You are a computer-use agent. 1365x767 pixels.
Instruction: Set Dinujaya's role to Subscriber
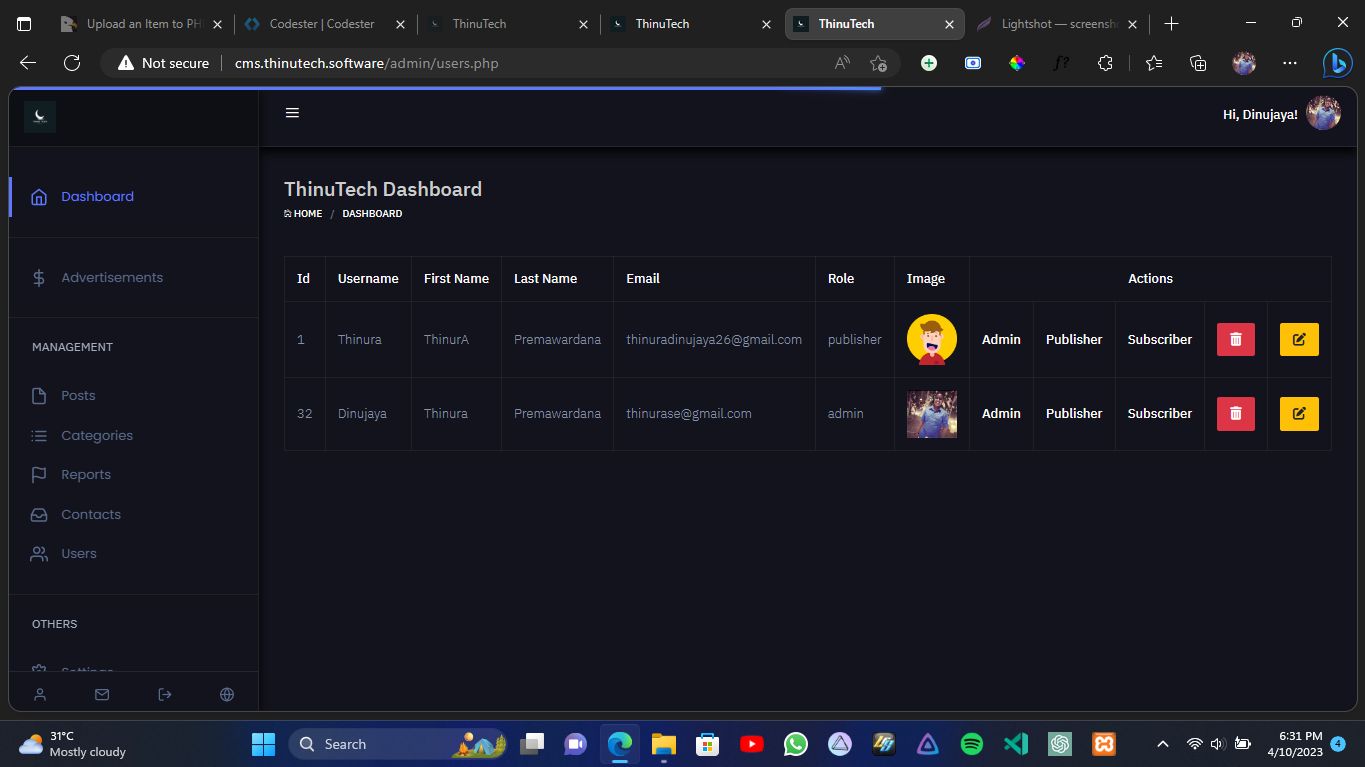pyautogui.click(x=1160, y=414)
